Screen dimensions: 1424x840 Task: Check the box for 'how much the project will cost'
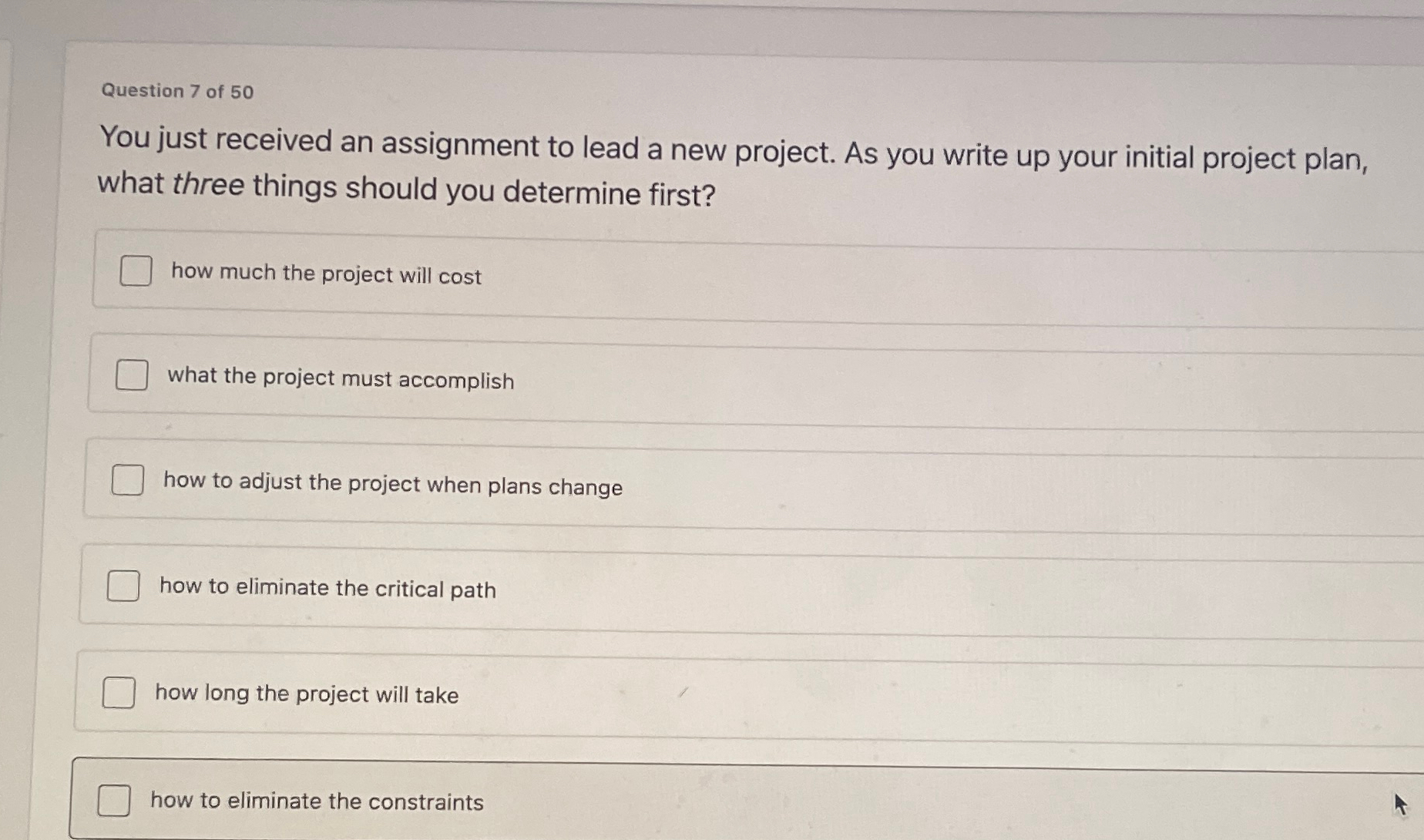point(134,271)
